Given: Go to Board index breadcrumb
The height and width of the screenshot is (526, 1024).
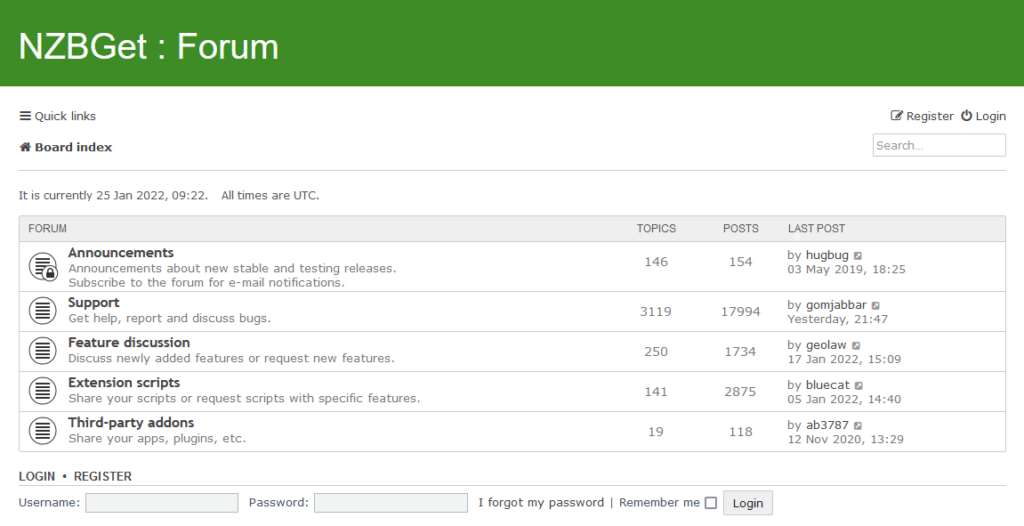Looking at the screenshot, I should 65,147.
